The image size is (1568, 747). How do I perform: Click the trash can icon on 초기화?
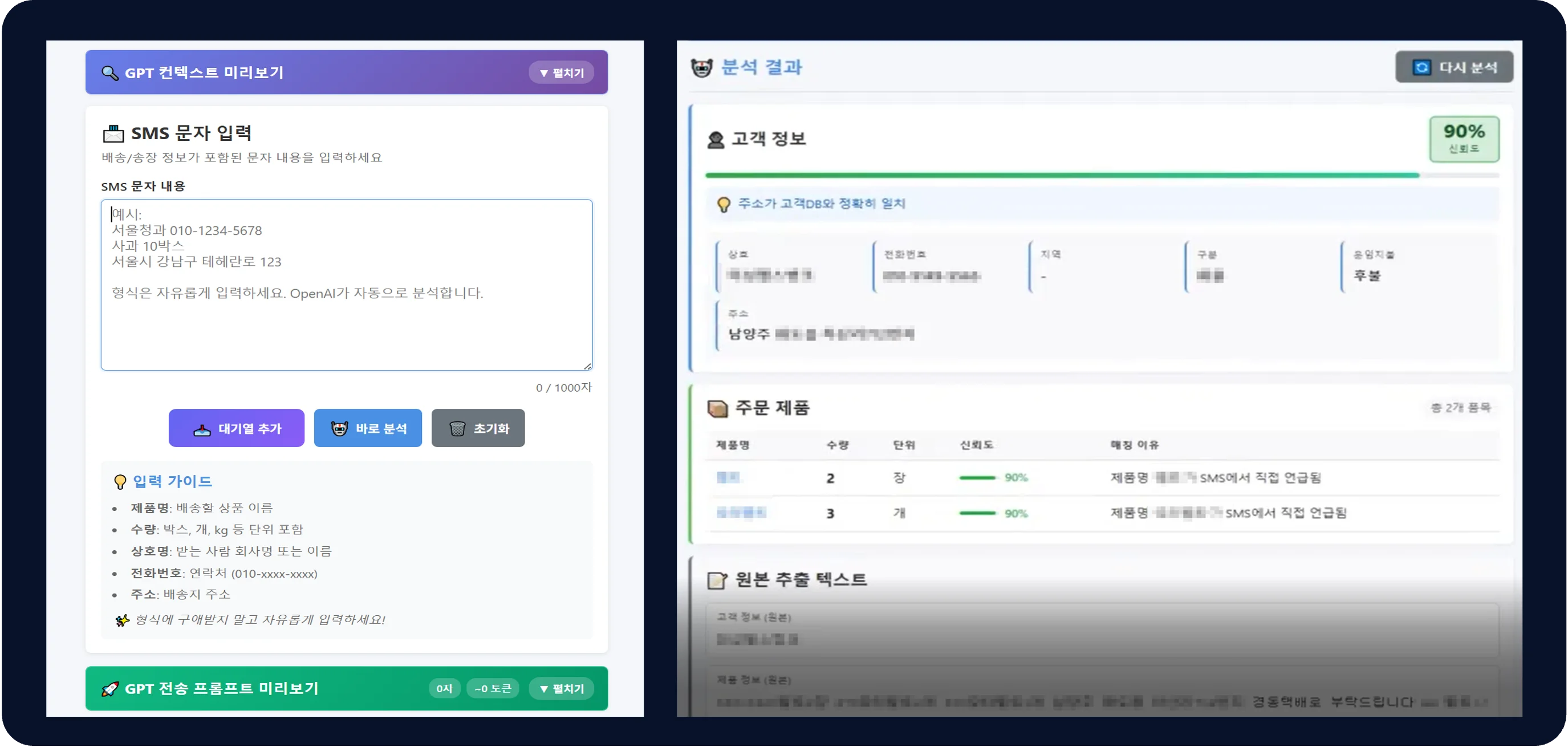point(457,429)
